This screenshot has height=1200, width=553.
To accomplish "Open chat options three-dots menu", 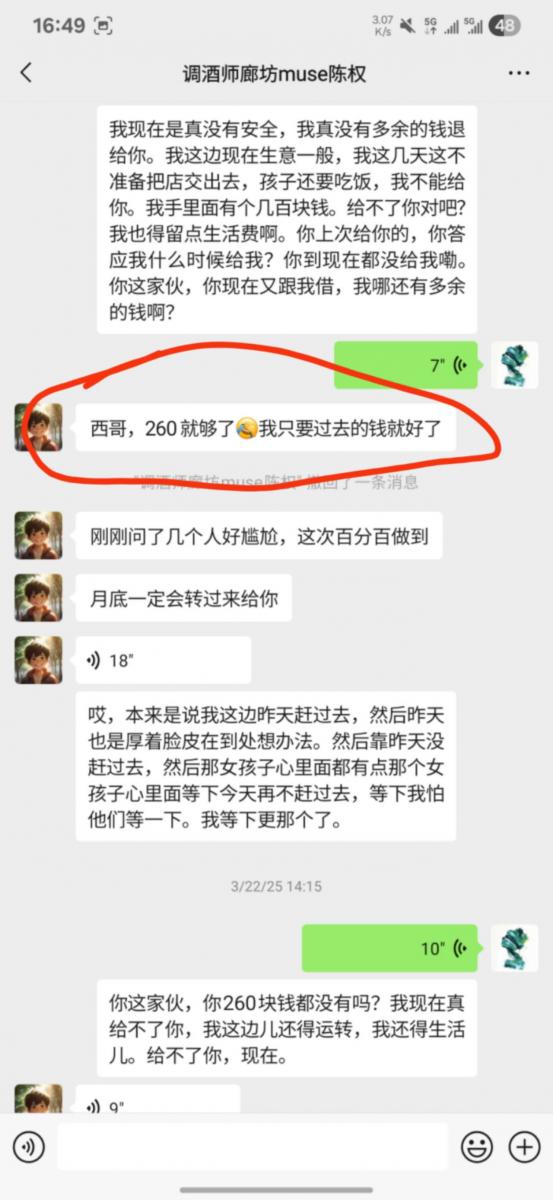I will point(518,73).
